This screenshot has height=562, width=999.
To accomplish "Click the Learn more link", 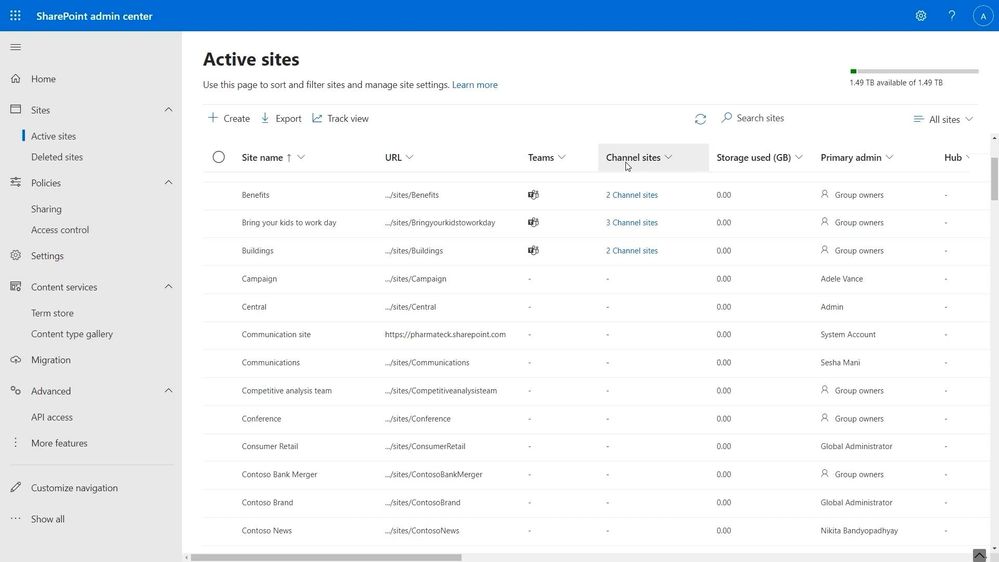I will 475,85.
